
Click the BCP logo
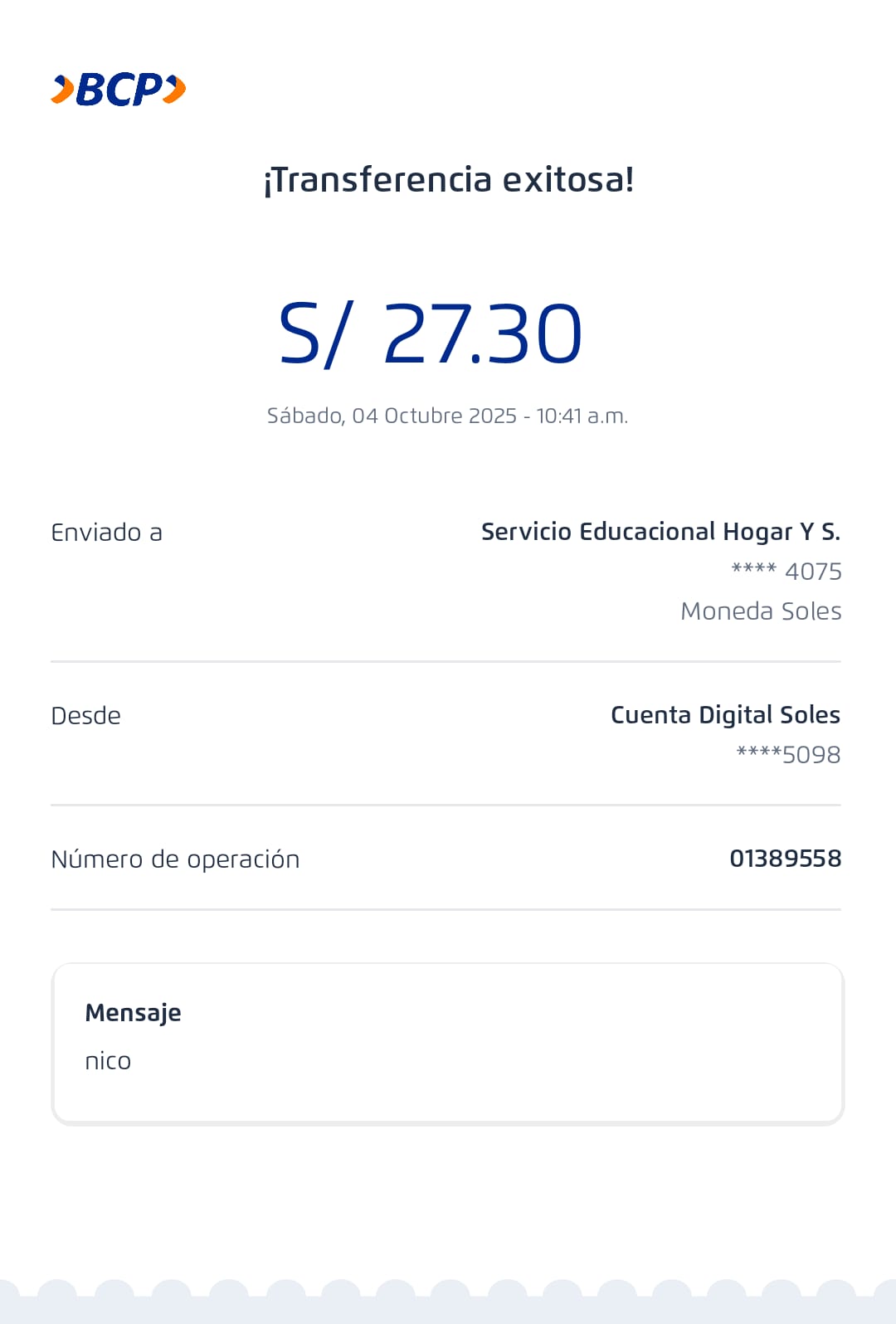(119, 90)
